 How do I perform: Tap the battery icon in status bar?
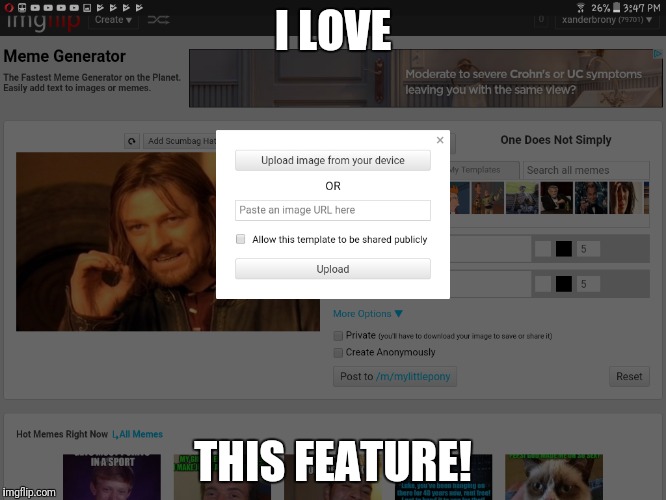point(616,8)
